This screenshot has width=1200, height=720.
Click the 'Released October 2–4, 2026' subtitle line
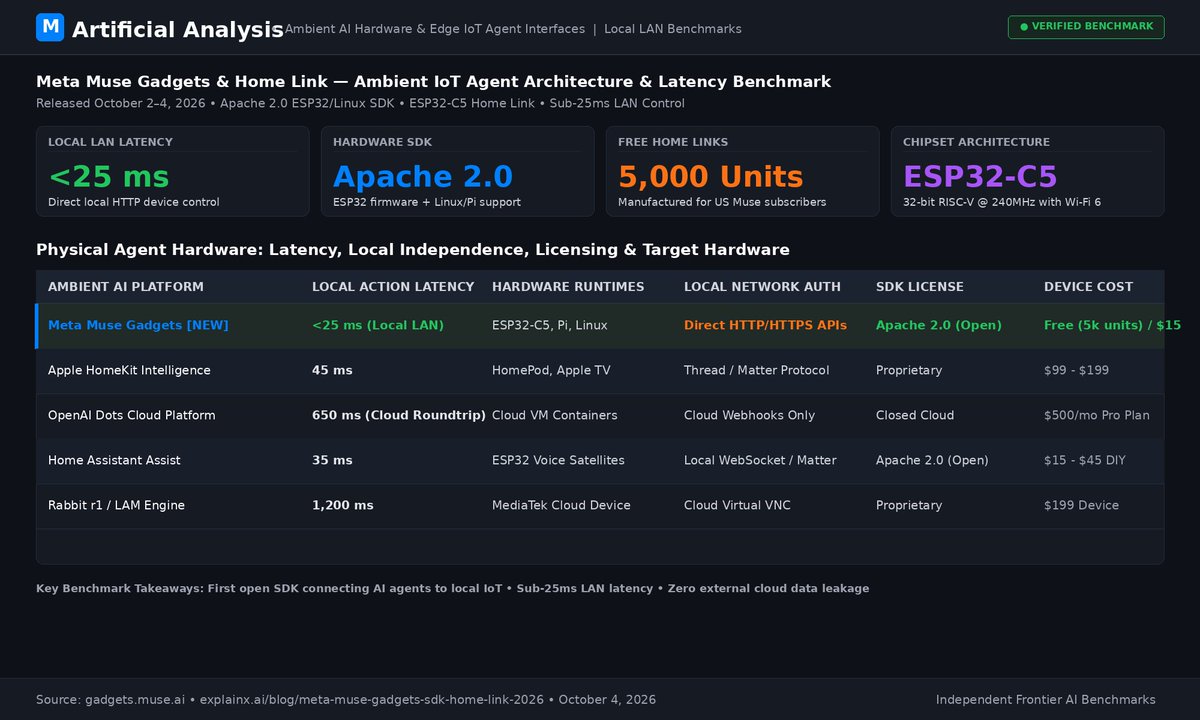tap(360, 103)
